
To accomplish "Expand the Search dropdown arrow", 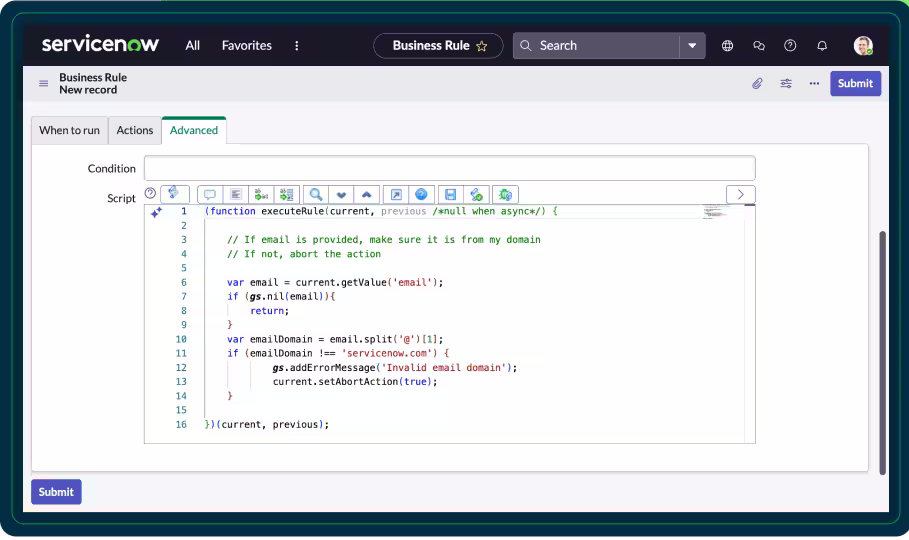I will (x=692, y=46).
